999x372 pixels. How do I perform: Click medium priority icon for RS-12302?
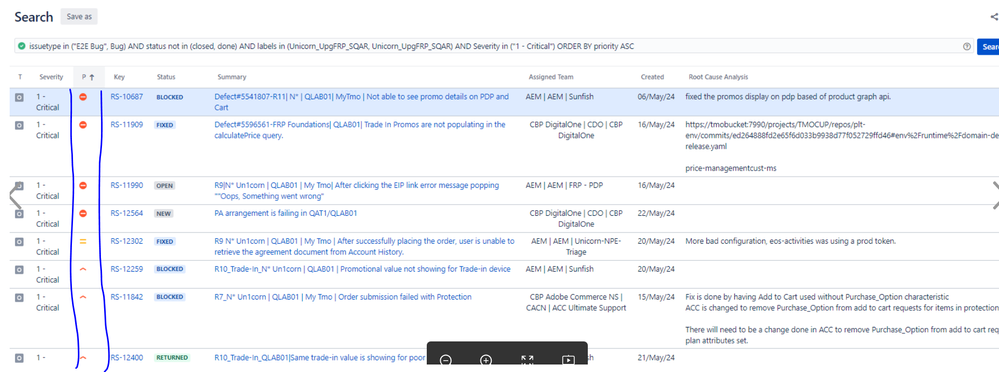pos(83,241)
